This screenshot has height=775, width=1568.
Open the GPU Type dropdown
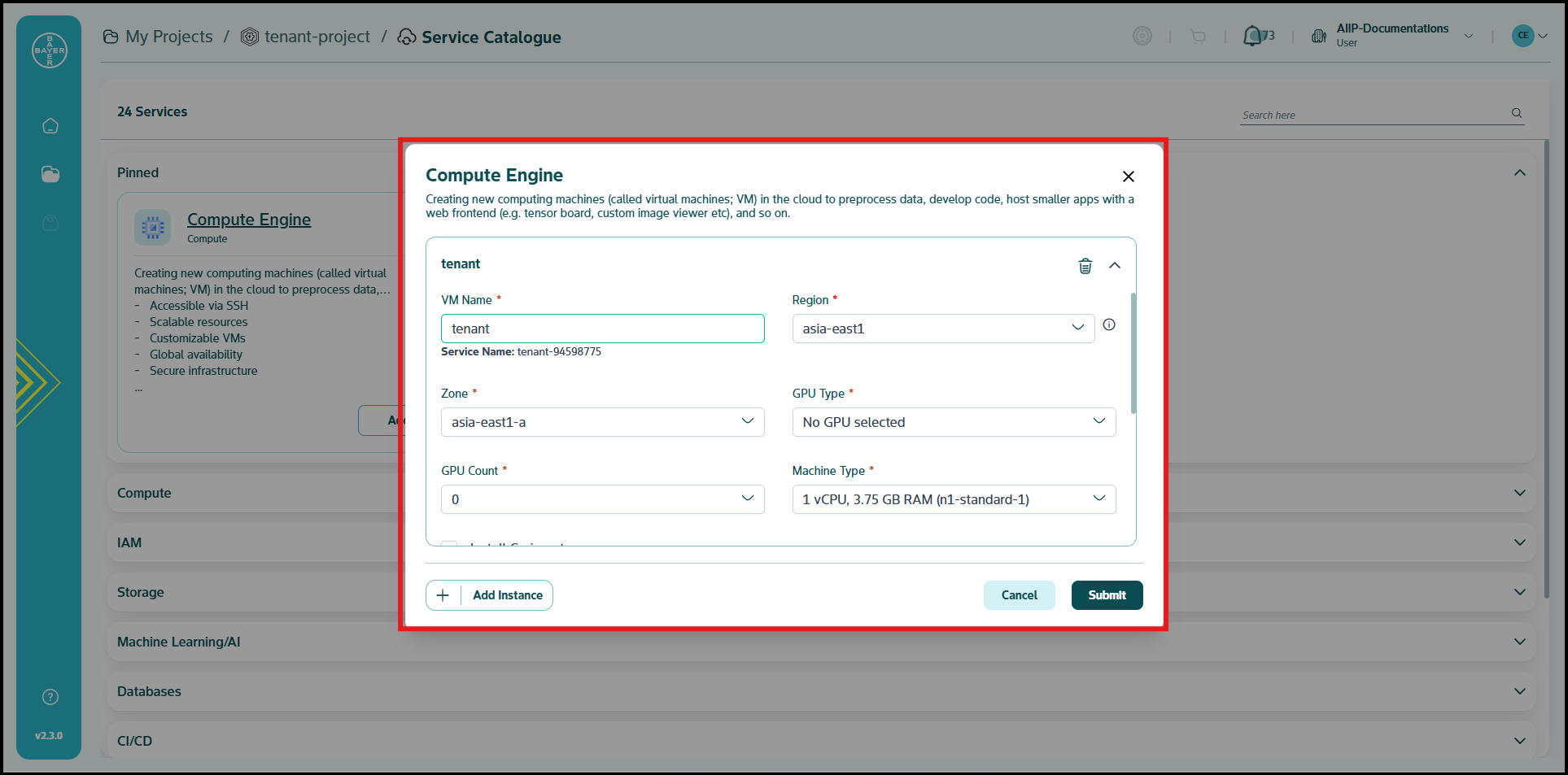[953, 422]
